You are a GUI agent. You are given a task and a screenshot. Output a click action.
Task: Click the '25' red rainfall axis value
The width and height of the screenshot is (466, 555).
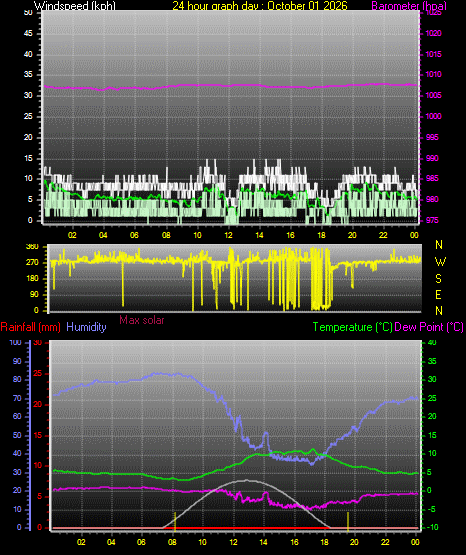click(38, 373)
